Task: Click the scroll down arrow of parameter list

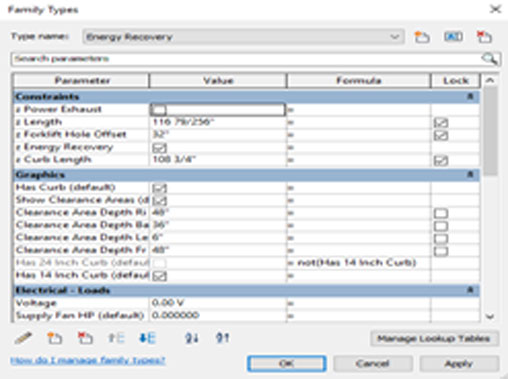Action: point(490,317)
